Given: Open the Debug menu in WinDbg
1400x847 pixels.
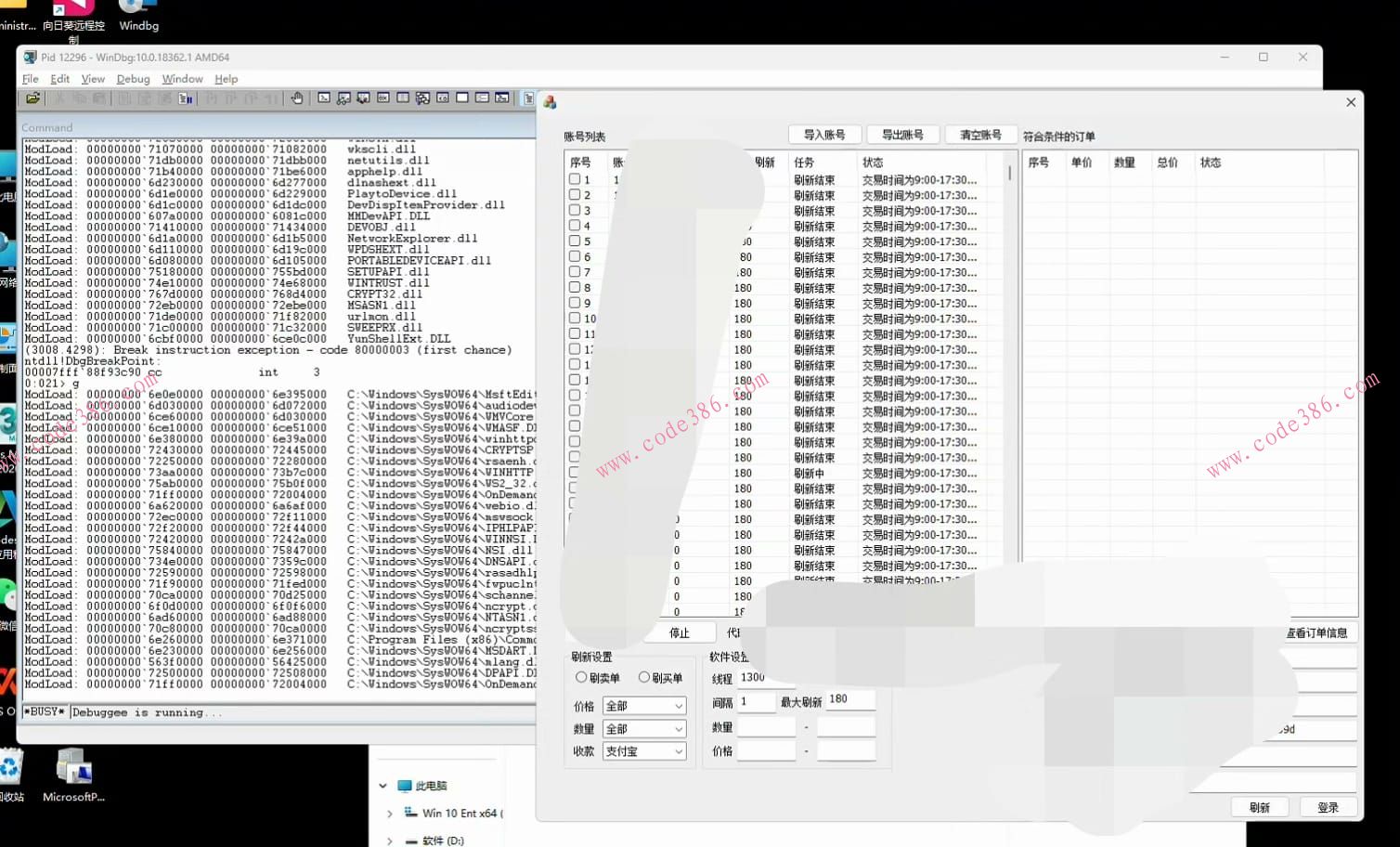Looking at the screenshot, I should click(x=133, y=79).
